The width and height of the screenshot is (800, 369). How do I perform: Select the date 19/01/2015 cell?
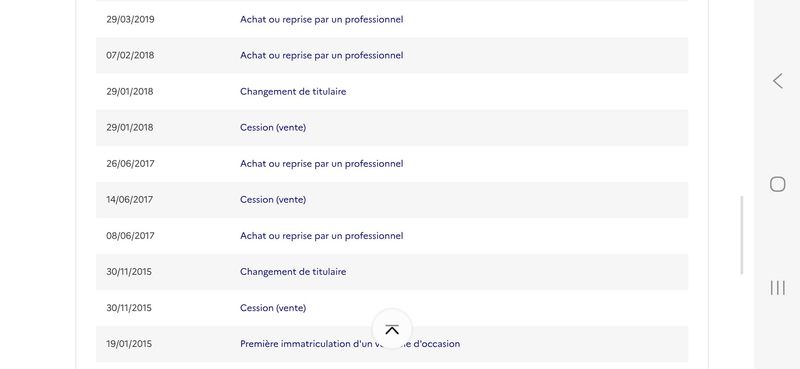click(129, 344)
